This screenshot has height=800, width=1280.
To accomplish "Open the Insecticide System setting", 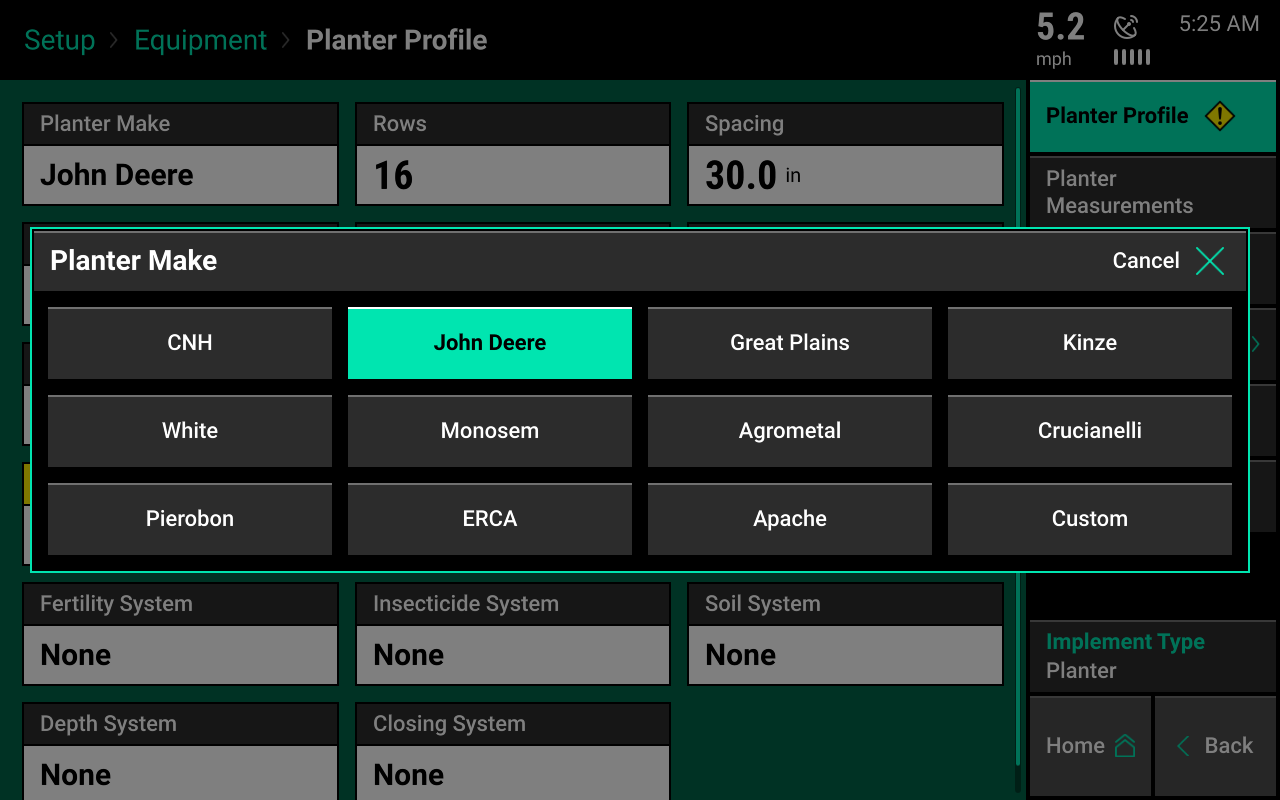I will coord(513,634).
